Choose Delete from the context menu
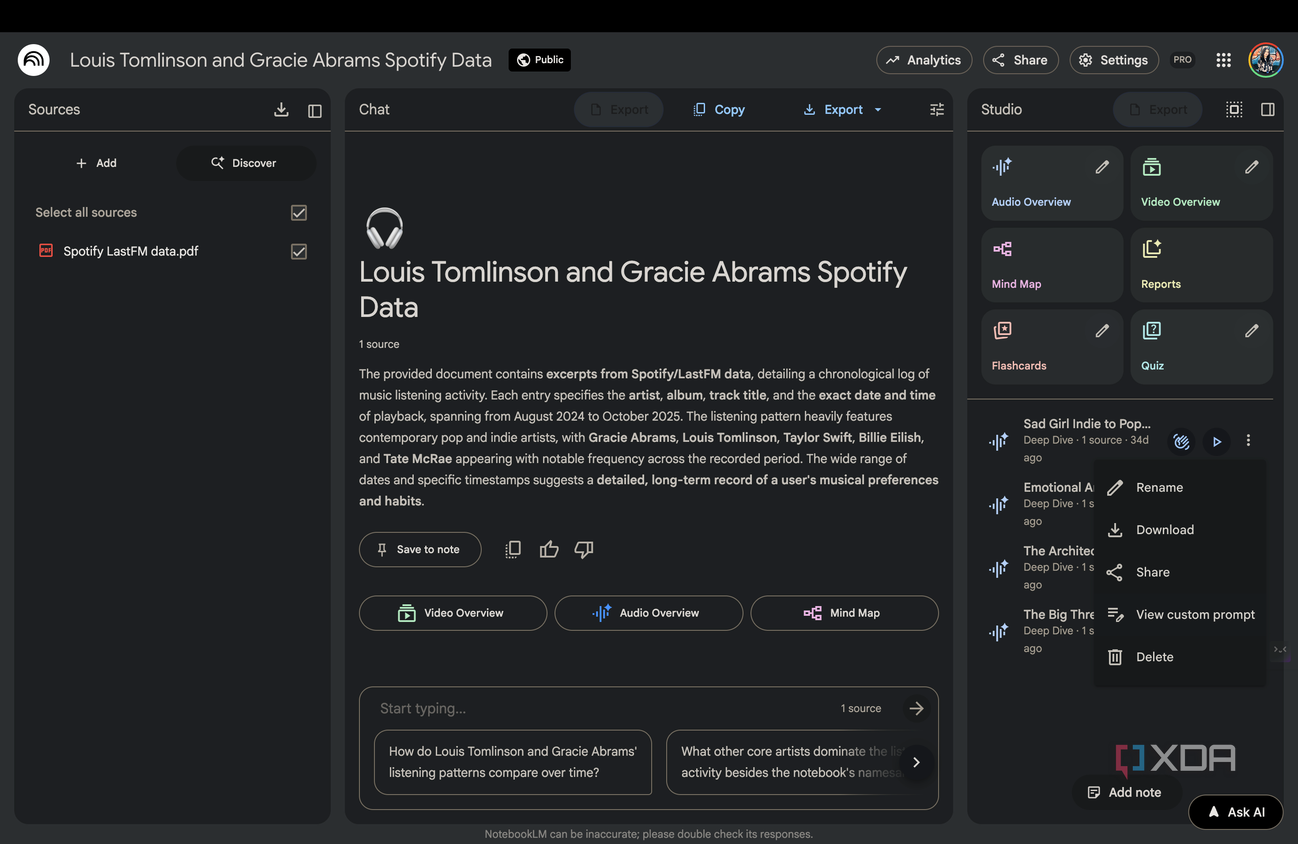The width and height of the screenshot is (1298, 844). pos(1180,657)
